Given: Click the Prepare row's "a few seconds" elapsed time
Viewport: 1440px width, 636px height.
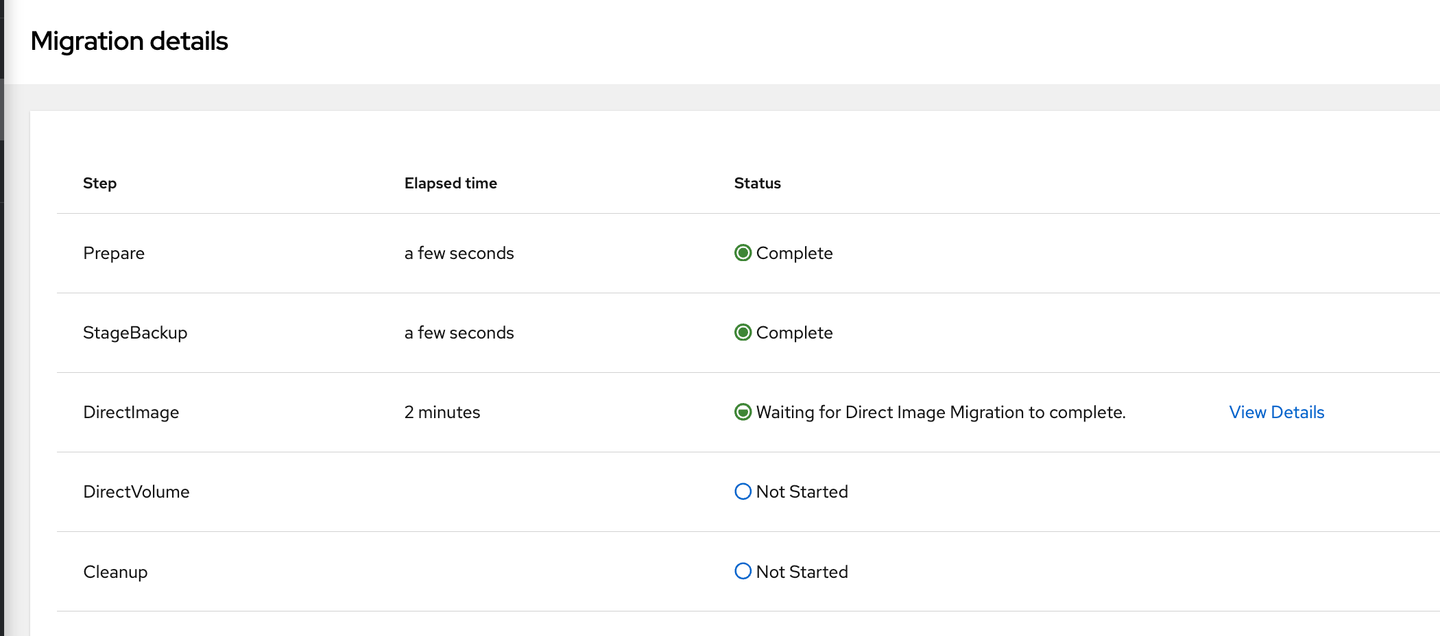Looking at the screenshot, I should coord(459,253).
